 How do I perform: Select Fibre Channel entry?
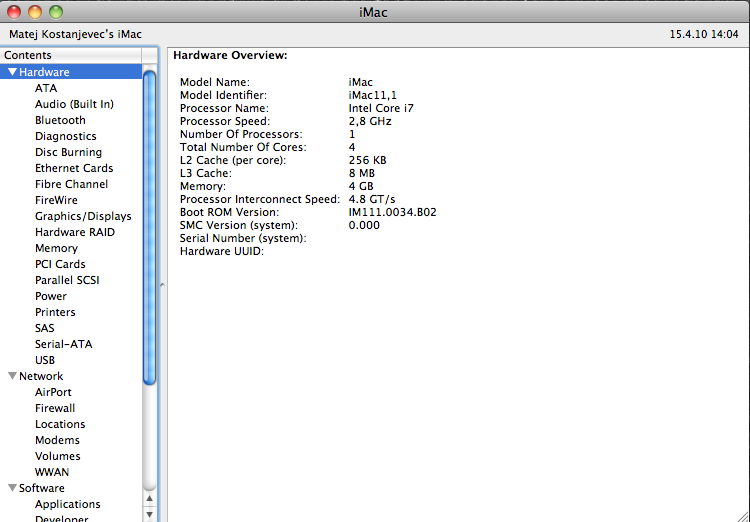(71, 184)
